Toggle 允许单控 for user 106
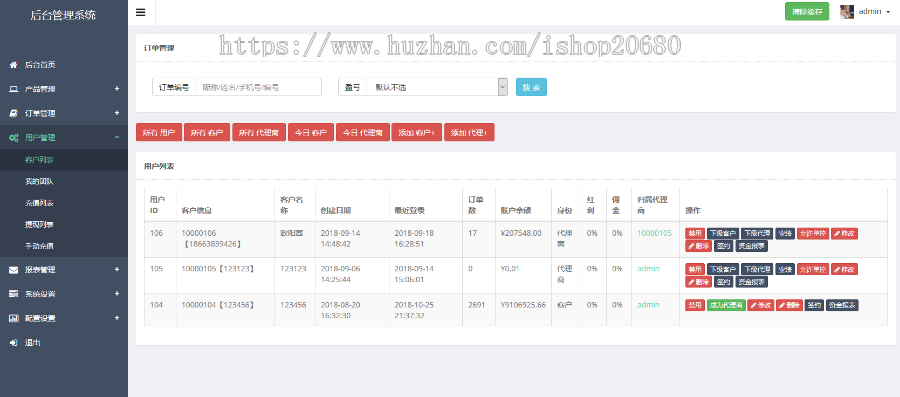Image resolution: width=900 pixels, height=397 pixels. point(813,233)
